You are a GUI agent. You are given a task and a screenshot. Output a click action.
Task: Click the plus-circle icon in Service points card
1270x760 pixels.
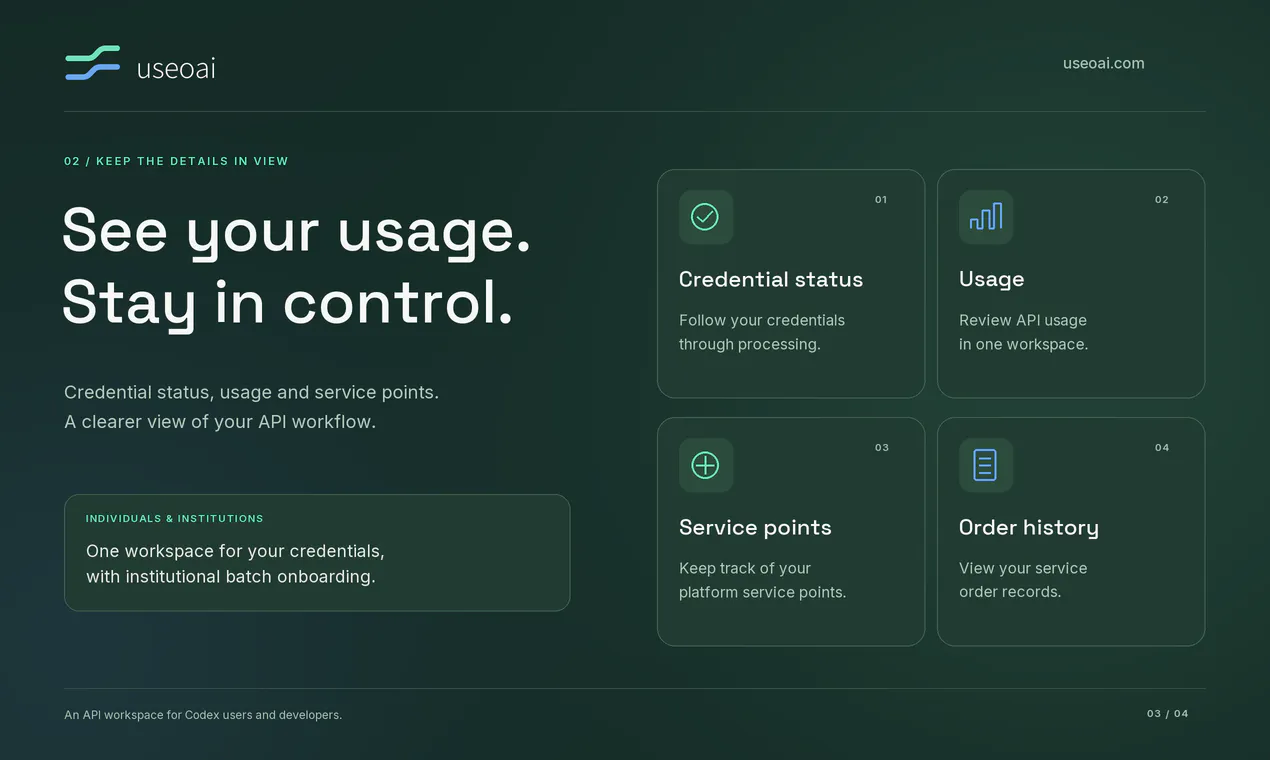click(705, 465)
